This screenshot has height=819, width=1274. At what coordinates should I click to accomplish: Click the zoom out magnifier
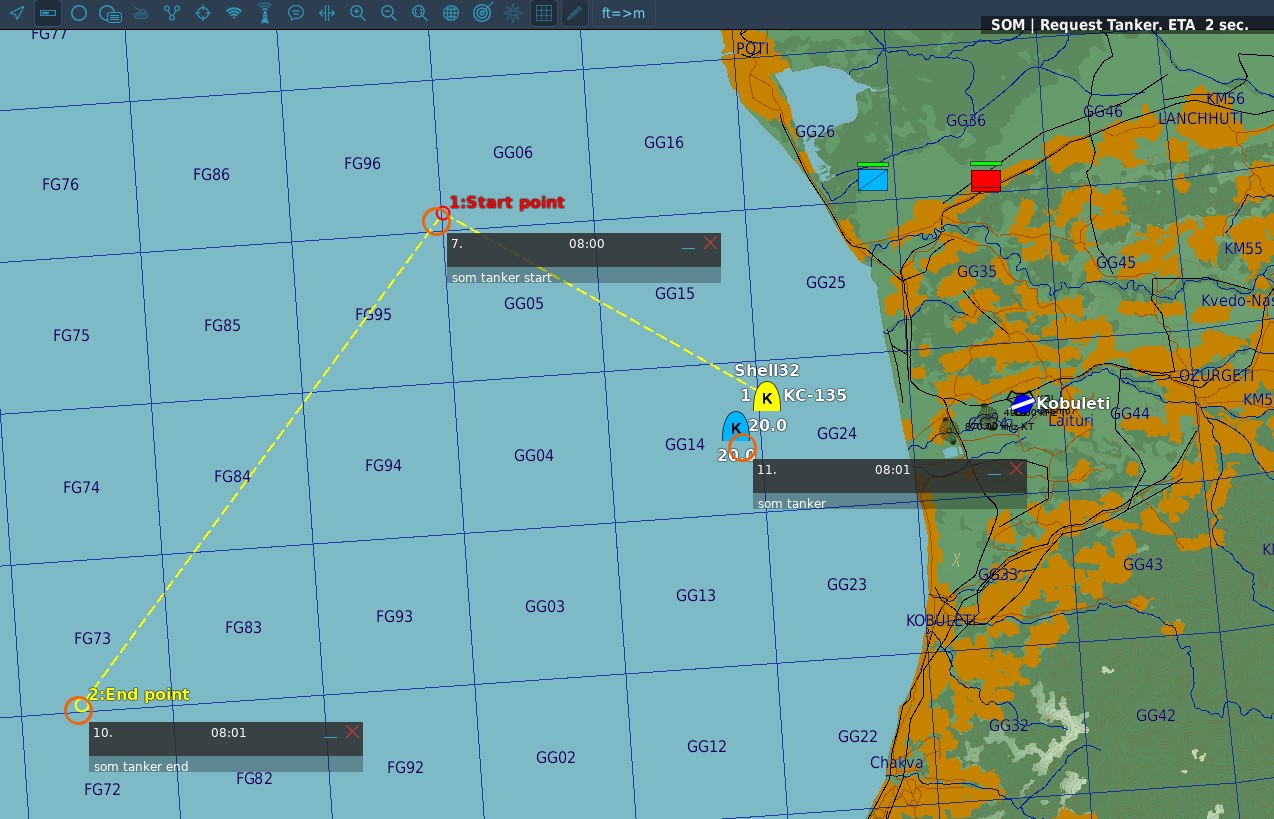coord(388,14)
